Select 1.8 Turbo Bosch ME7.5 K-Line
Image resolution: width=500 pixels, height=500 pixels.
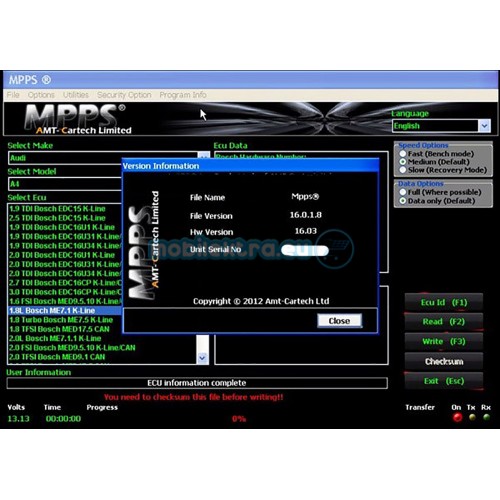coord(61,320)
